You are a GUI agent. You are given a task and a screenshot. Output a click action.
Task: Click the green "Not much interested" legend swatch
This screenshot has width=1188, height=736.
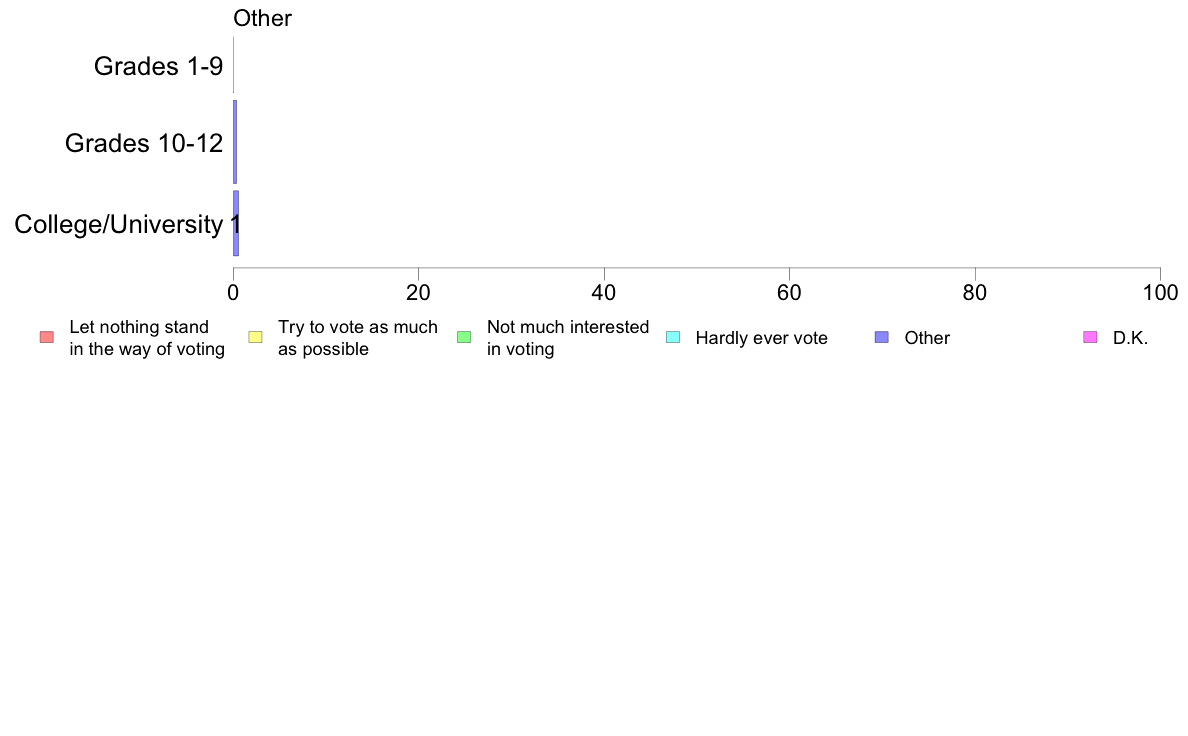(464, 337)
